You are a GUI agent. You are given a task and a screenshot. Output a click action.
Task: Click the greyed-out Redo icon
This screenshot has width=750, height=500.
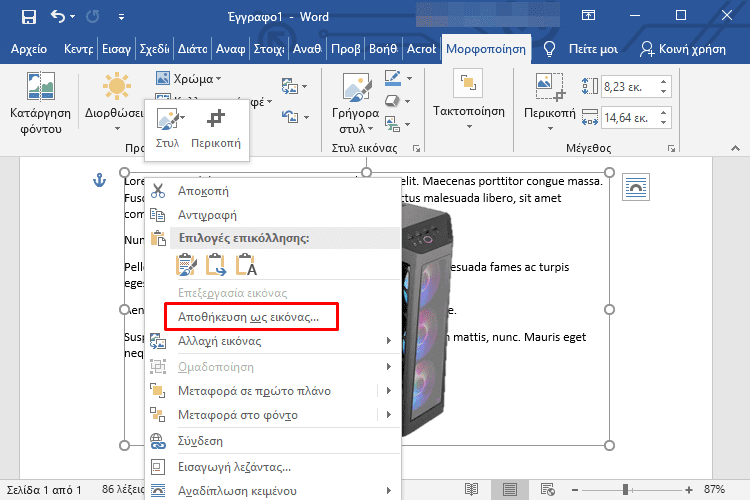[93, 17]
